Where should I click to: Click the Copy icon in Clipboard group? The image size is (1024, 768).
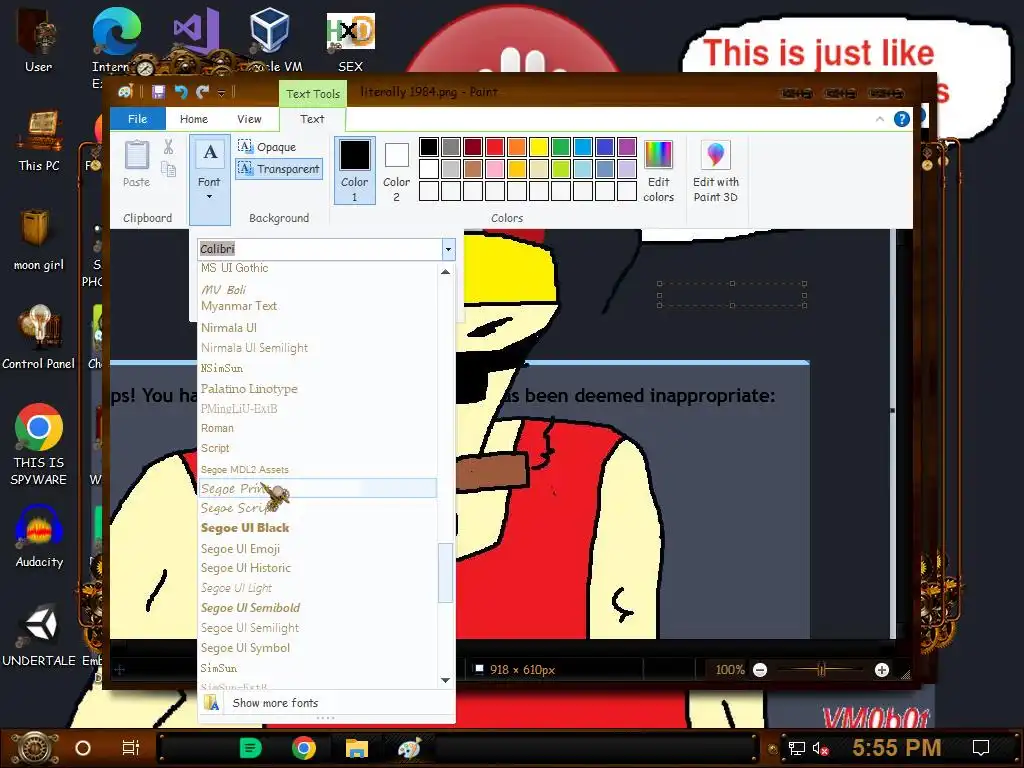[x=168, y=170]
